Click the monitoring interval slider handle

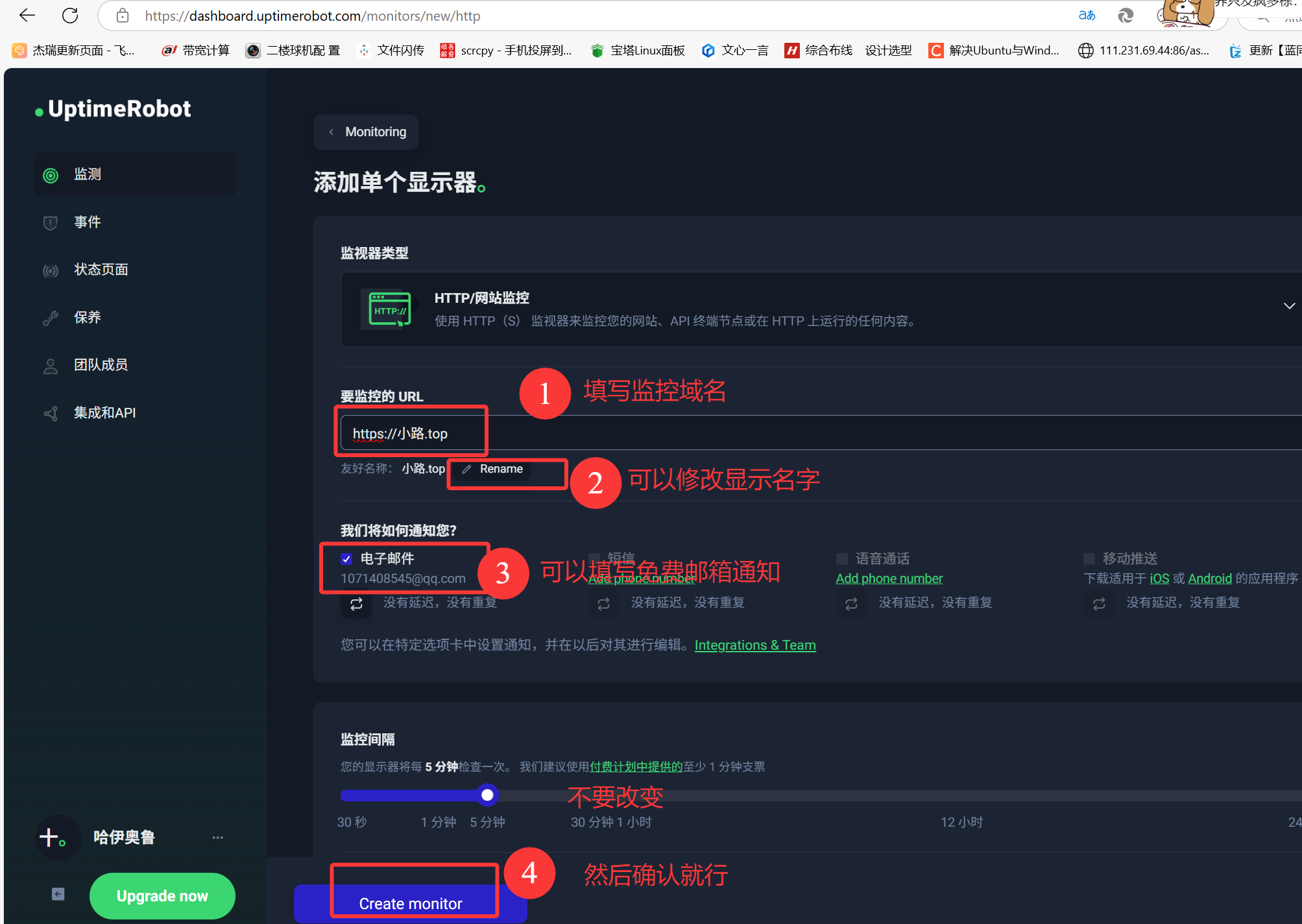pos(487,795)
